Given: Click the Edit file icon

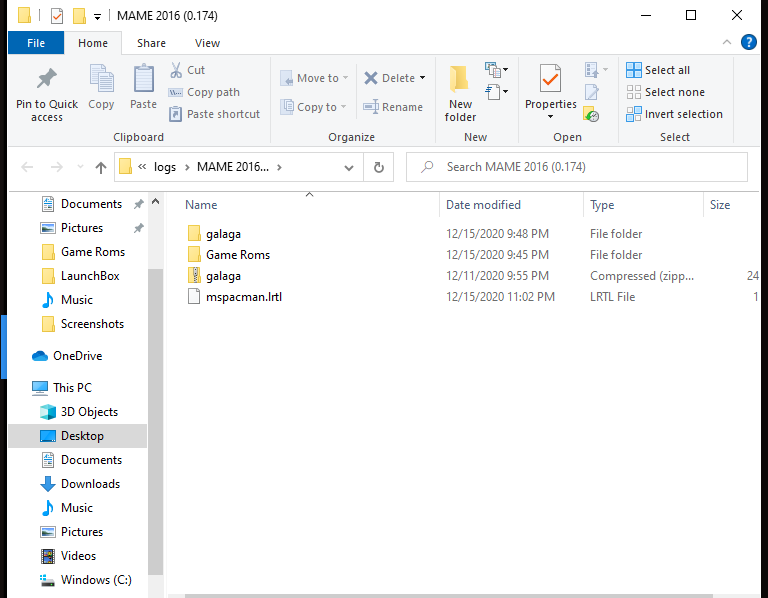Looking at the screenshot, I should pos(592,92).
